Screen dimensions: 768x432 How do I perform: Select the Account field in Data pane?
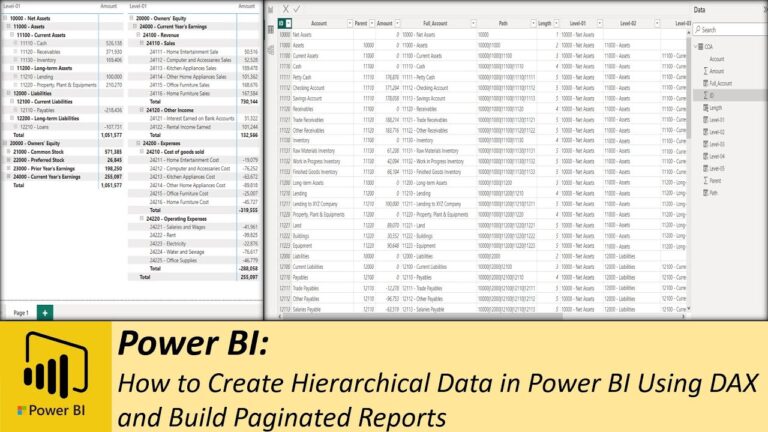[x=717, y=59]
